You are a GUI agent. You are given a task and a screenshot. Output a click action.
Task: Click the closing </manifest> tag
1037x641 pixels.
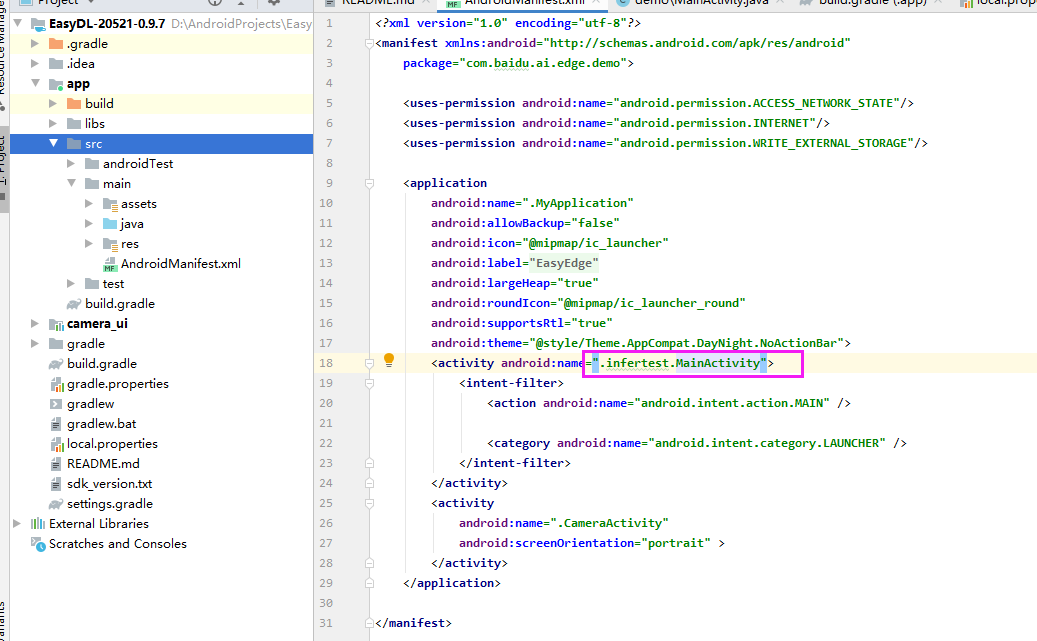pos(413,622)
